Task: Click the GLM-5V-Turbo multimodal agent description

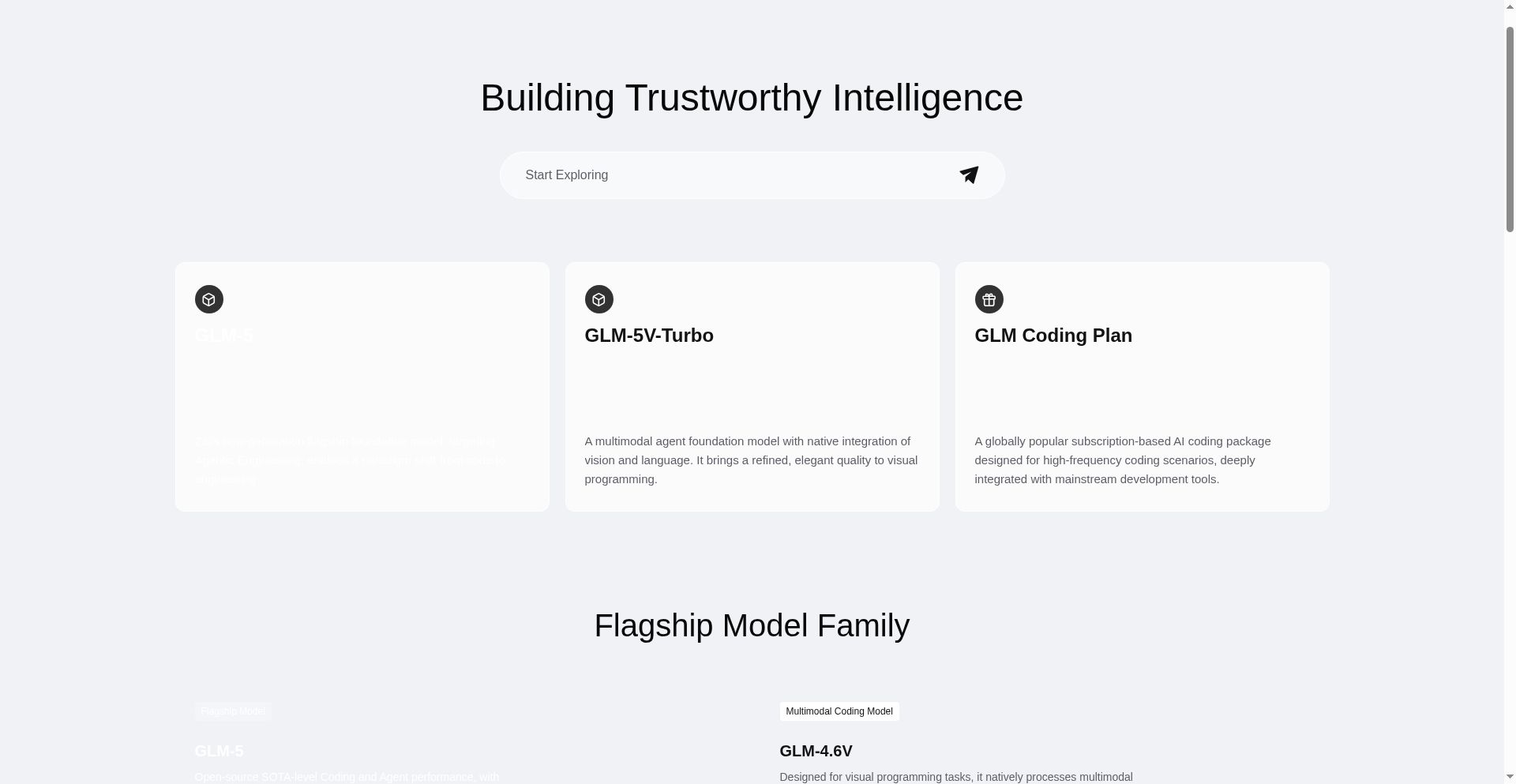Action: (751, 460)
